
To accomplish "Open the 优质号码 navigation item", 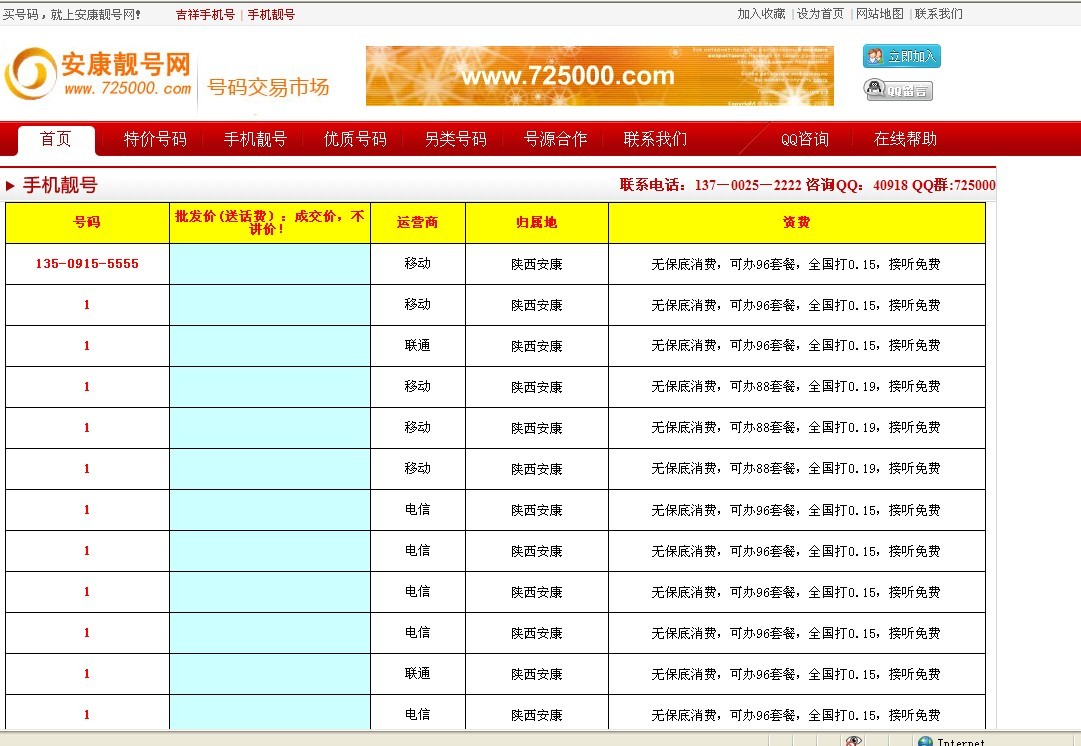I will click(x=355, y=139).
